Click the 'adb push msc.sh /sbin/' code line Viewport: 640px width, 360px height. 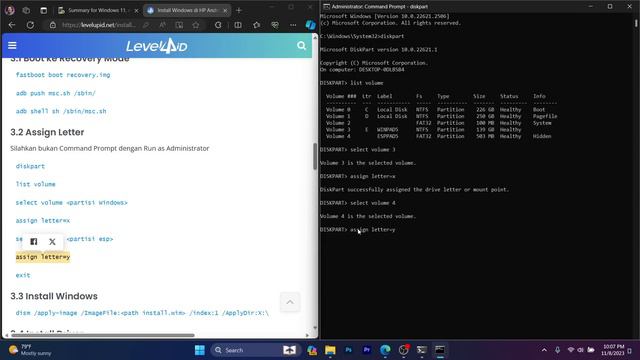56,93
